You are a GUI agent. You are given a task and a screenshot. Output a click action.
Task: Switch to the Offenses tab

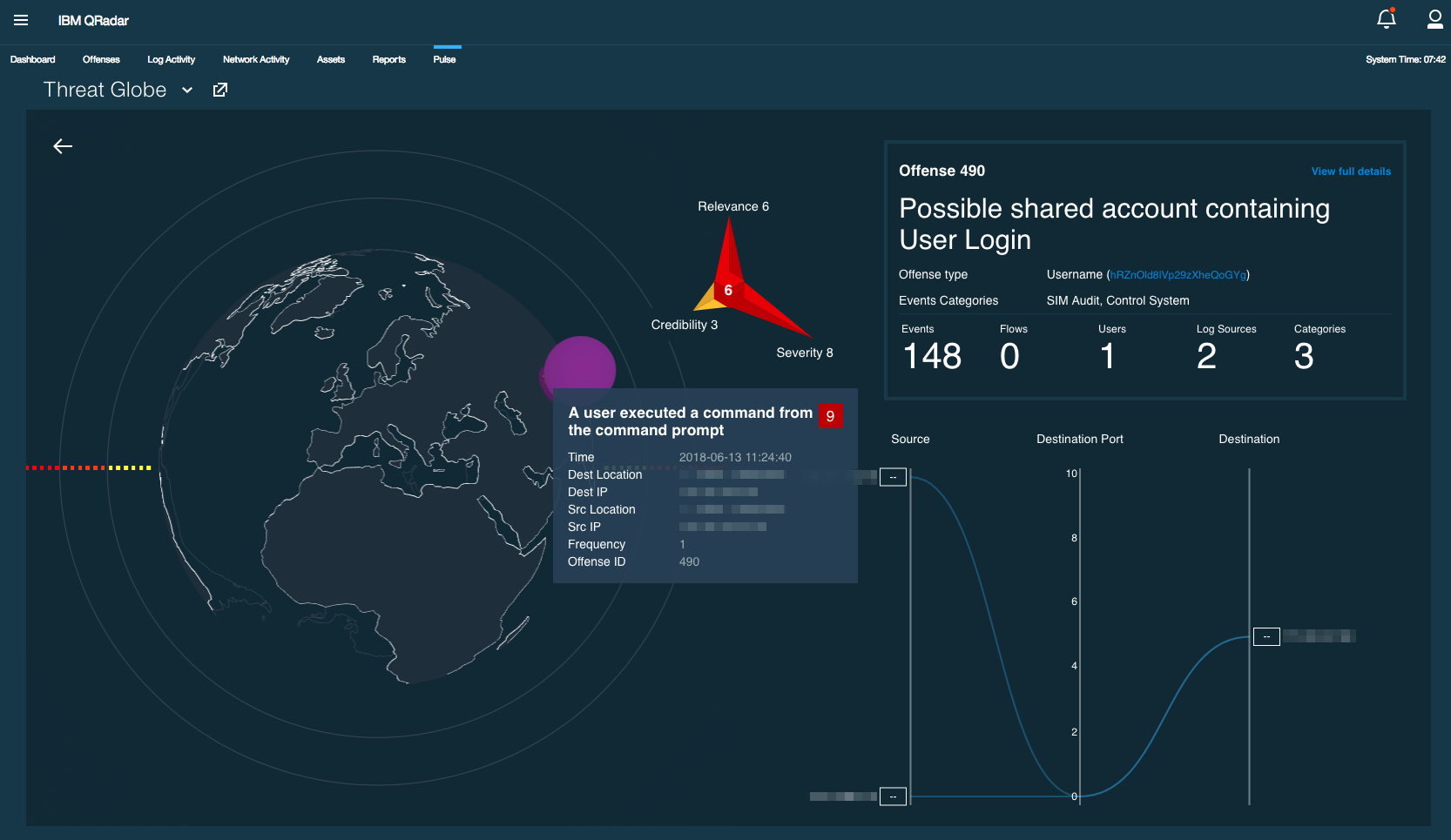101,59
